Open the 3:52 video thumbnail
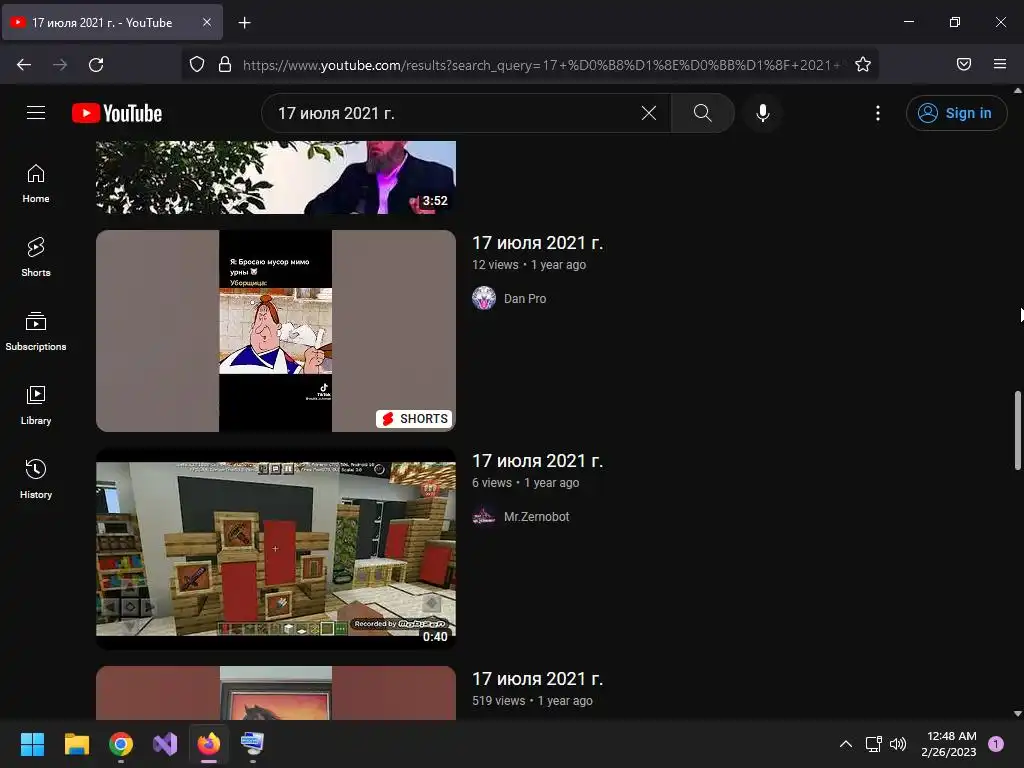The width and height of the screenshot is (1024, 768). pos(276,177)
